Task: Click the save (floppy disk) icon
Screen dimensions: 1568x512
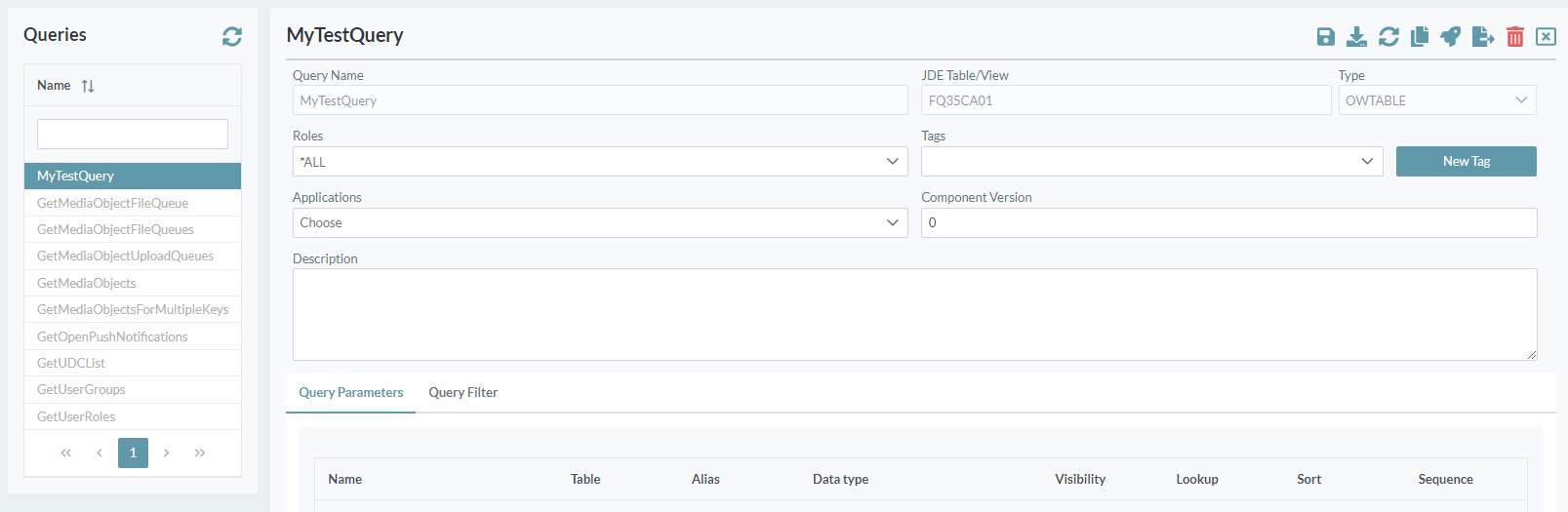Action: tap(1325, 37)
